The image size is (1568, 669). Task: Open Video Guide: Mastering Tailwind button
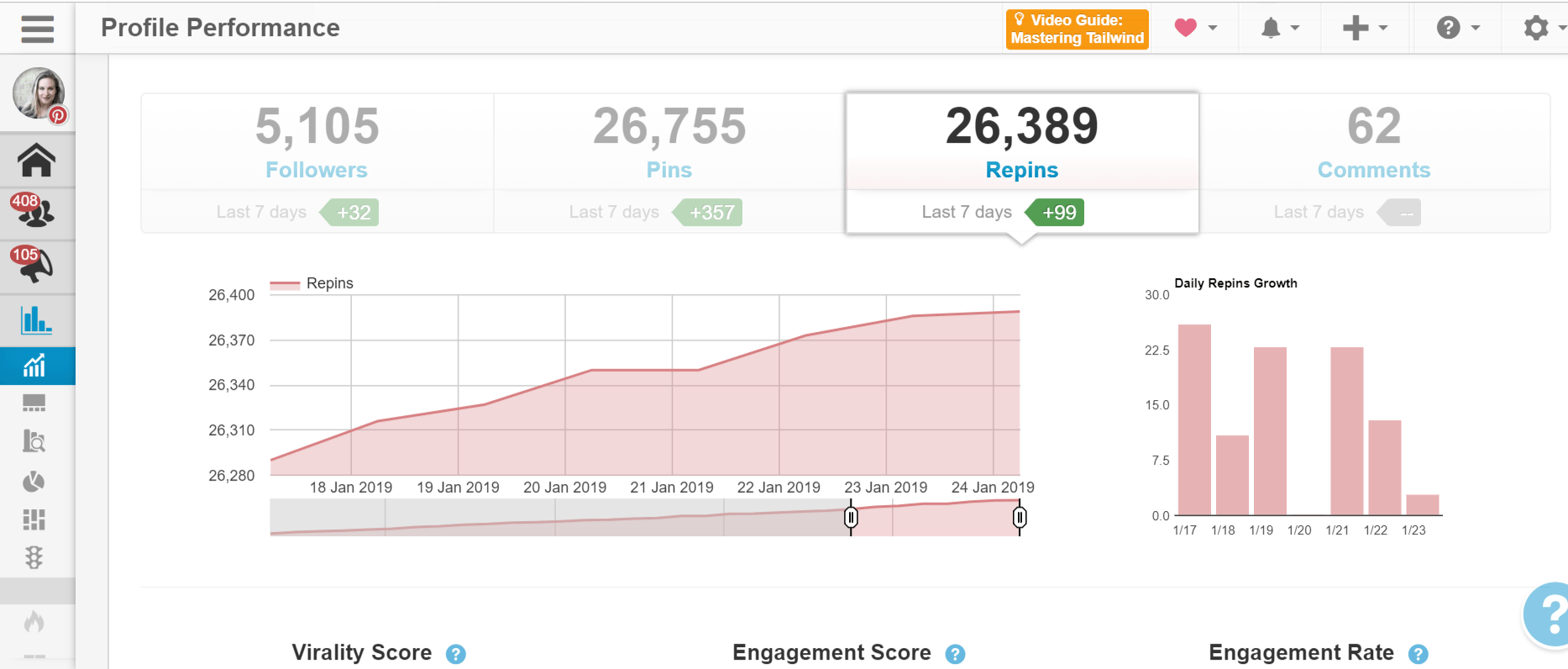(1078, 29)
